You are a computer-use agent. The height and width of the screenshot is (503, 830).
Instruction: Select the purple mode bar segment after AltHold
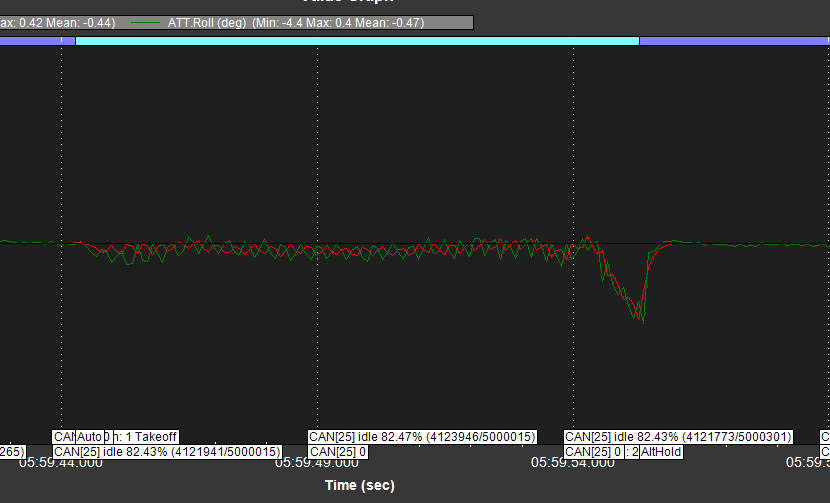735,41
